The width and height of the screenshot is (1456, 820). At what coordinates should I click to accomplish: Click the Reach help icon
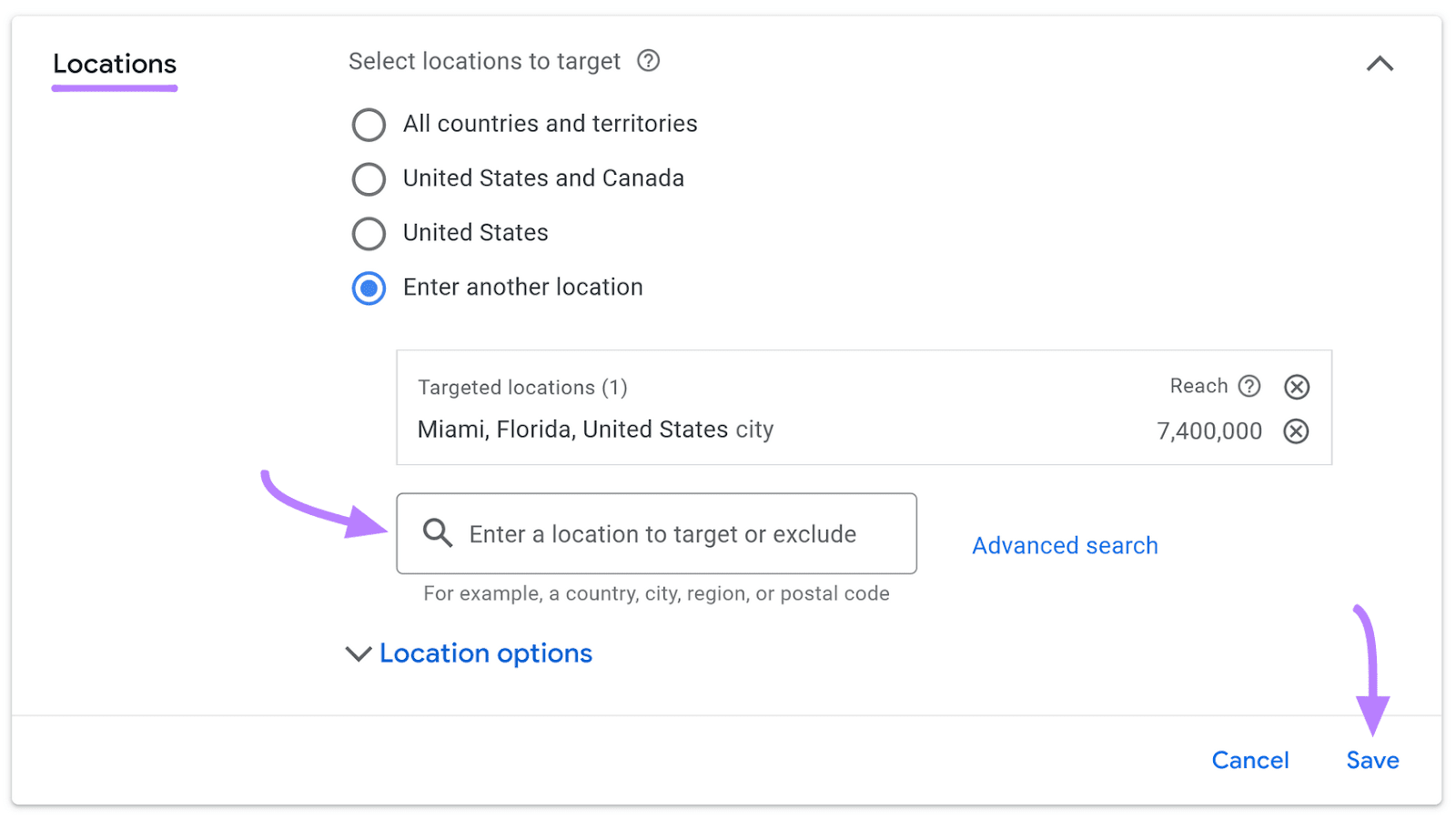click(x=1251, y=386)
